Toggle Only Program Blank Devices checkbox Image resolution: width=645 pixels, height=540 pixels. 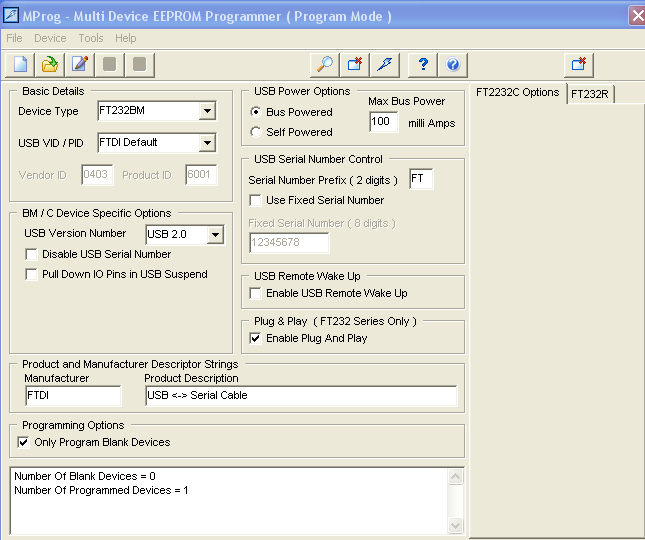tap(23, 443)
